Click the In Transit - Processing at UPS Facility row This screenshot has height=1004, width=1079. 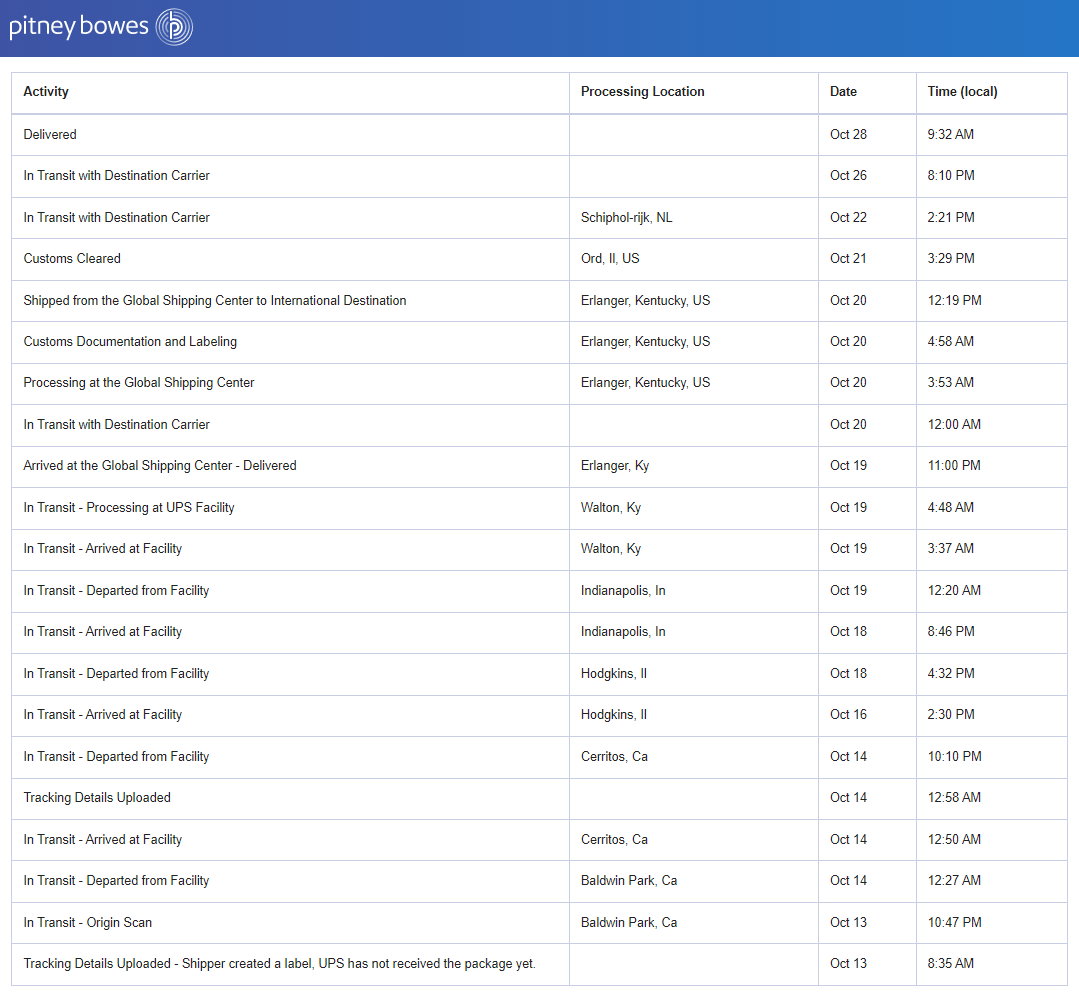pos(128,507)
